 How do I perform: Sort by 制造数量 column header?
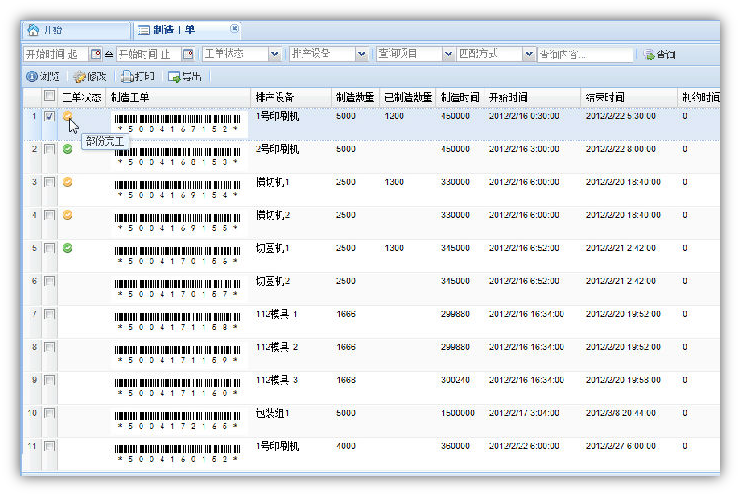pyautogui.click(x=355, y=98)
